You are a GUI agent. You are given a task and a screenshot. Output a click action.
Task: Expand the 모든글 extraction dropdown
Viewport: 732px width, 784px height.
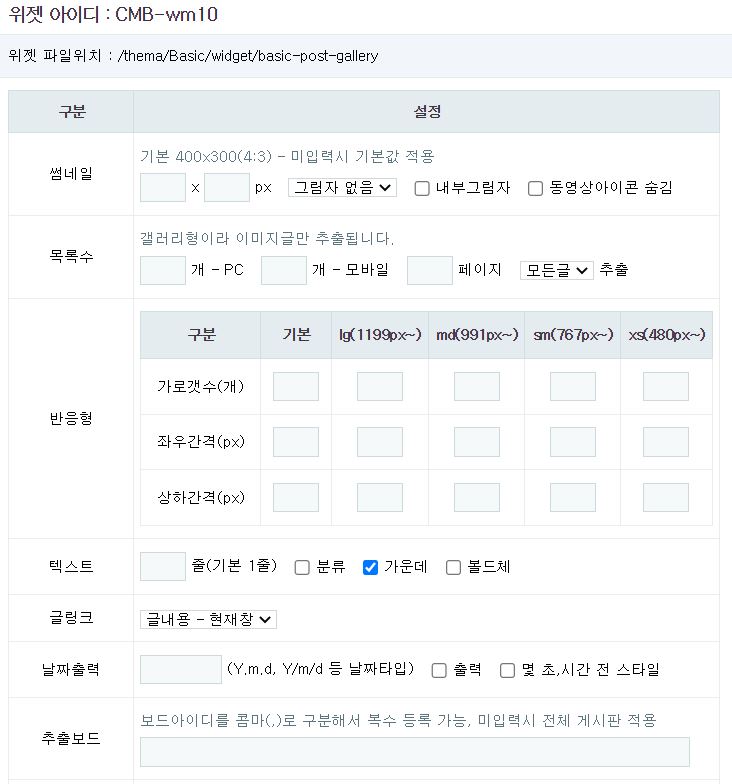pos(556,270)
